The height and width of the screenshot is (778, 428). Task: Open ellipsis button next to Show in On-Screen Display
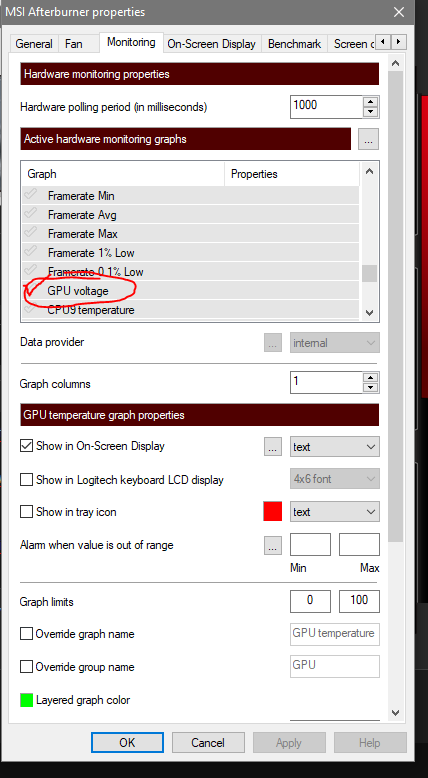(x=272, y=447)
